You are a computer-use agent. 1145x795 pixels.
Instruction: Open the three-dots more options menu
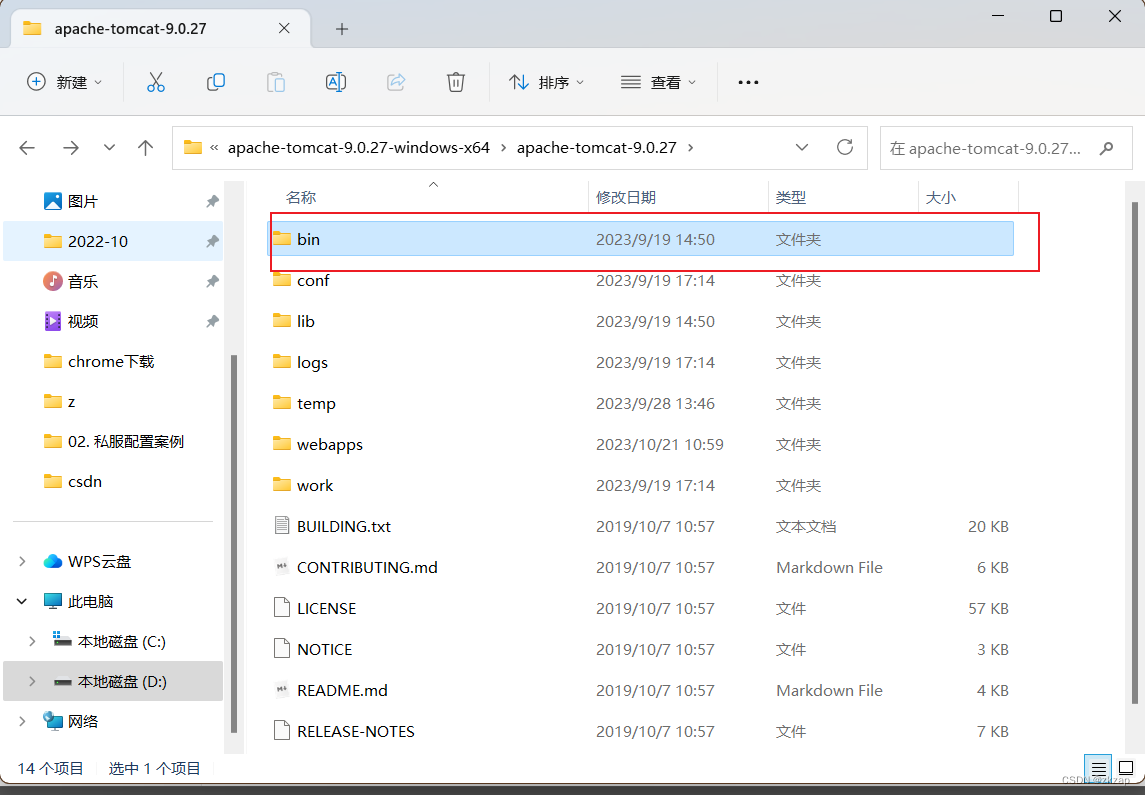coord(748,82)
